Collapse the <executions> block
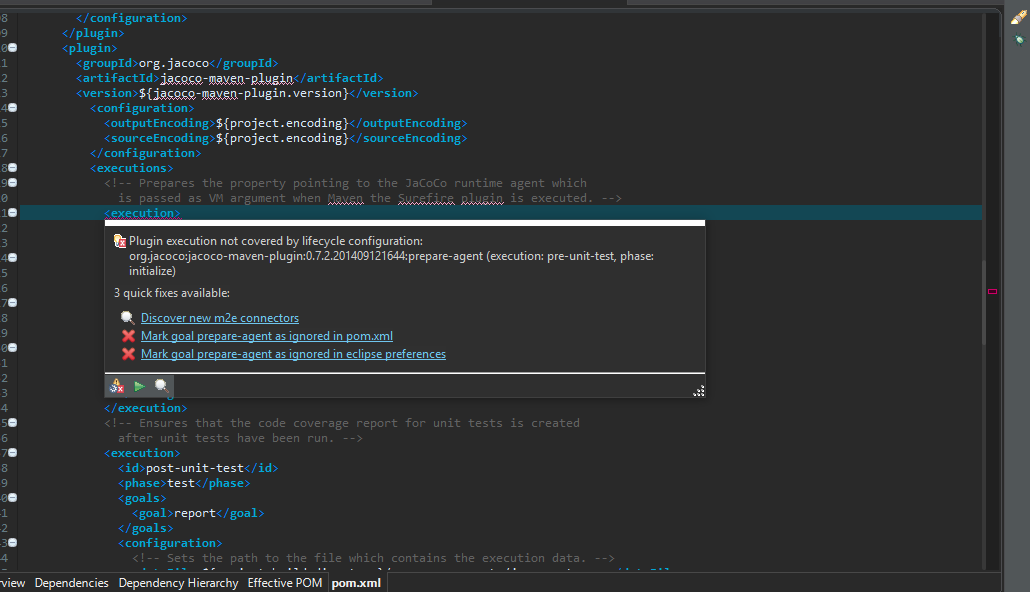 [12, 168]
